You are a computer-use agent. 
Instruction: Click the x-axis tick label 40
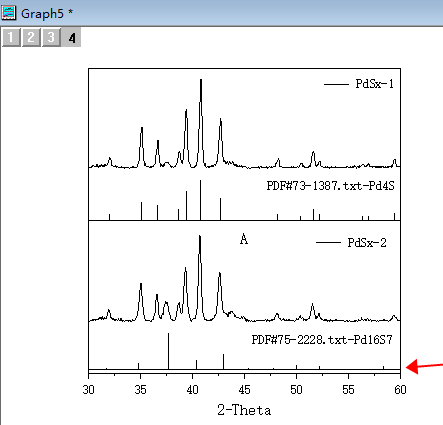[x=192, y=389]
